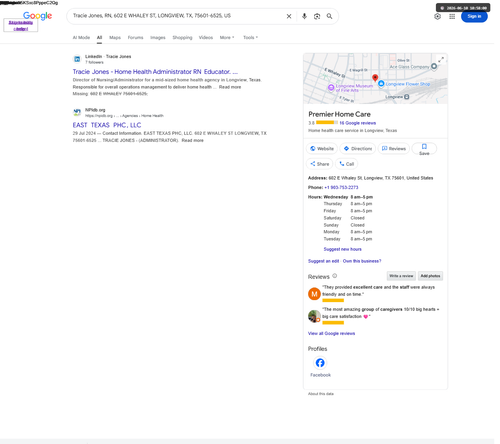Click the Accessibility help link

[x=21, y=26]
